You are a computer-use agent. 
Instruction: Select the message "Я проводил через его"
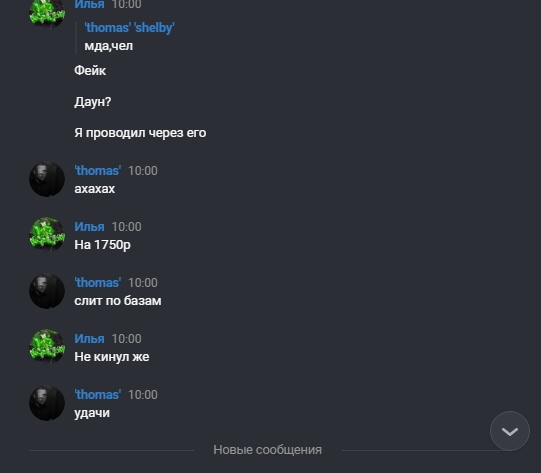(x=140, y=133)
